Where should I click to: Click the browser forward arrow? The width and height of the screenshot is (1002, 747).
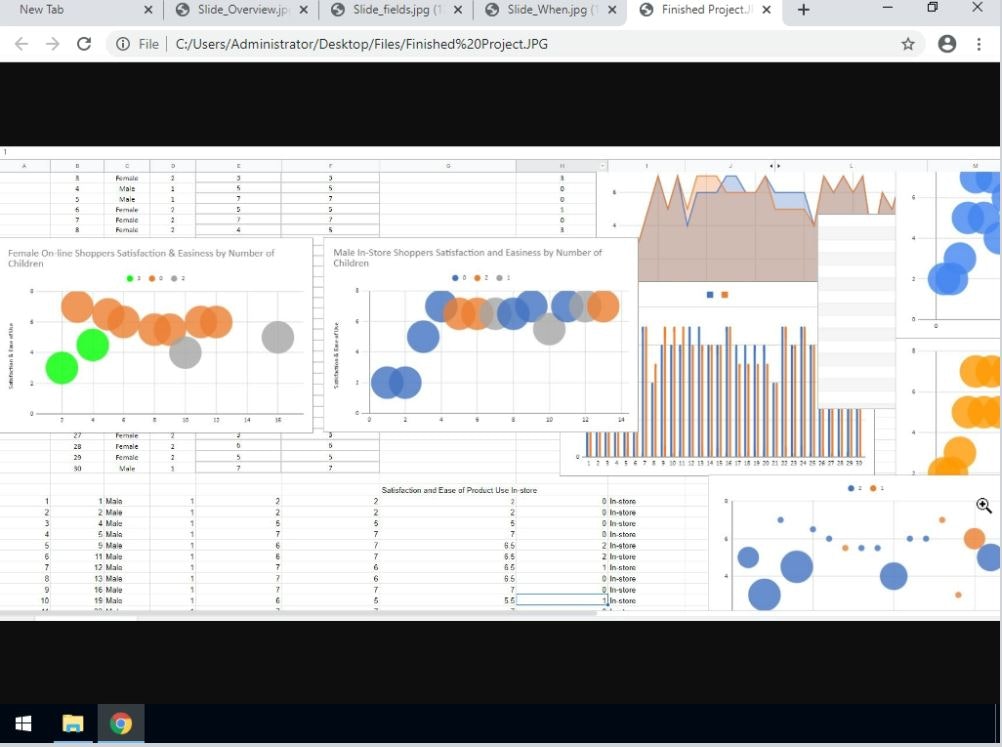[x=52, y=44]
